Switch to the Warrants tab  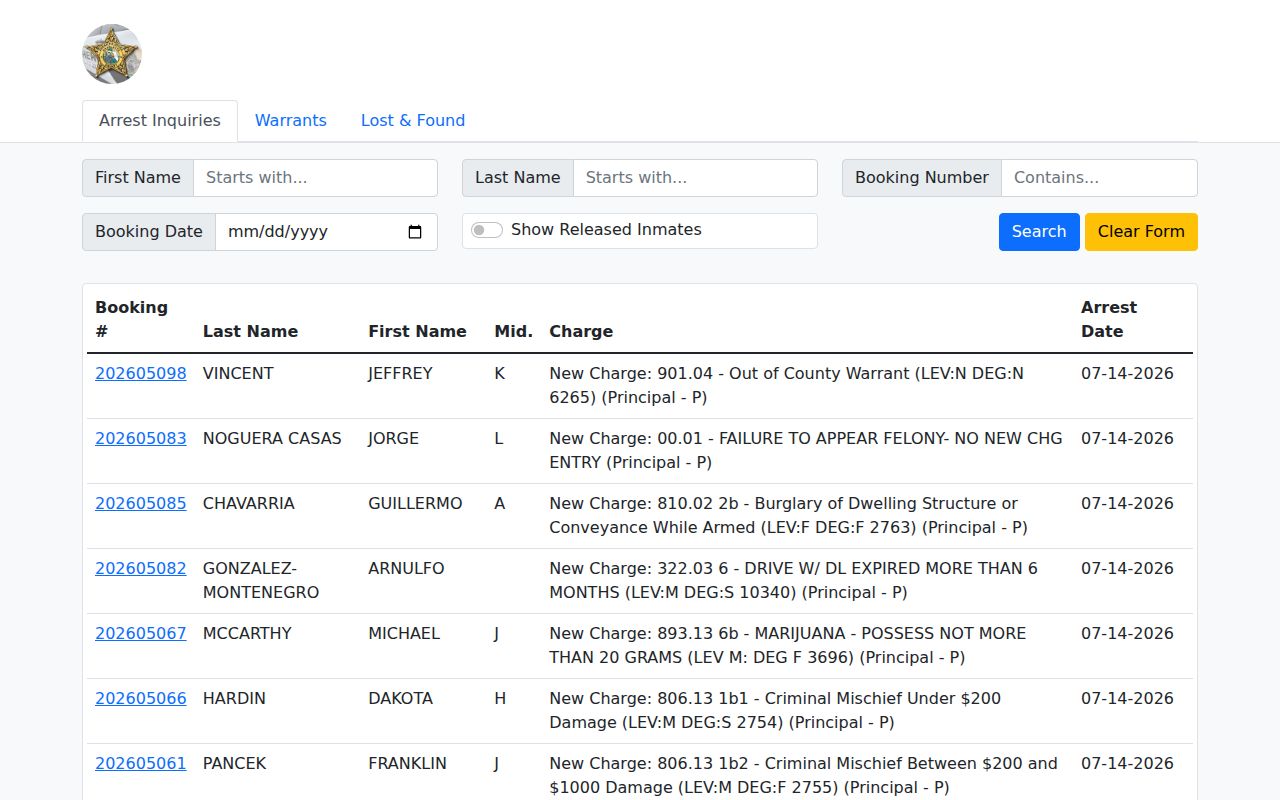291,121
